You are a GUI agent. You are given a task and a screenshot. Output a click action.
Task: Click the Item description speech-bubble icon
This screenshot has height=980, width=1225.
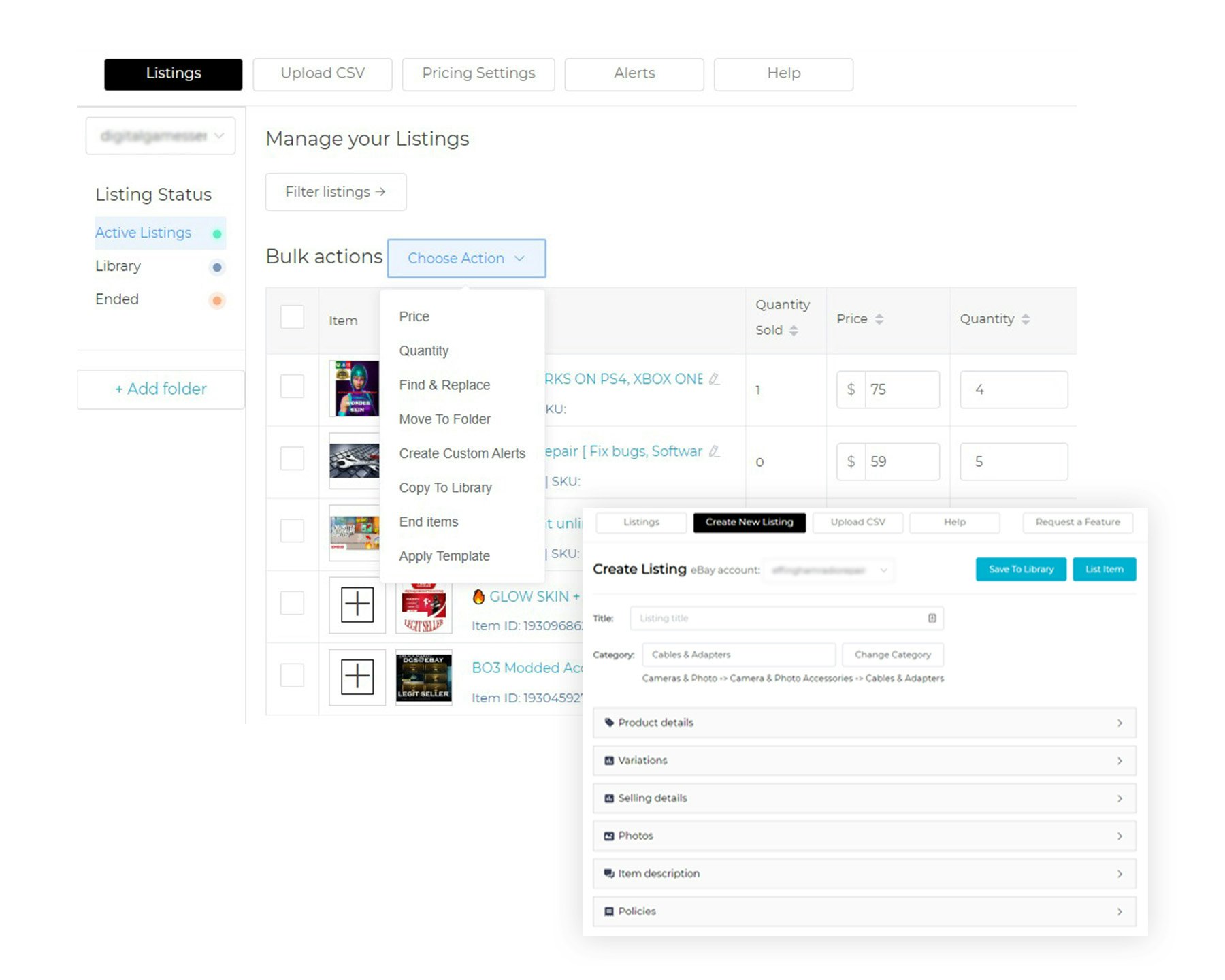[x=610, y=873]
